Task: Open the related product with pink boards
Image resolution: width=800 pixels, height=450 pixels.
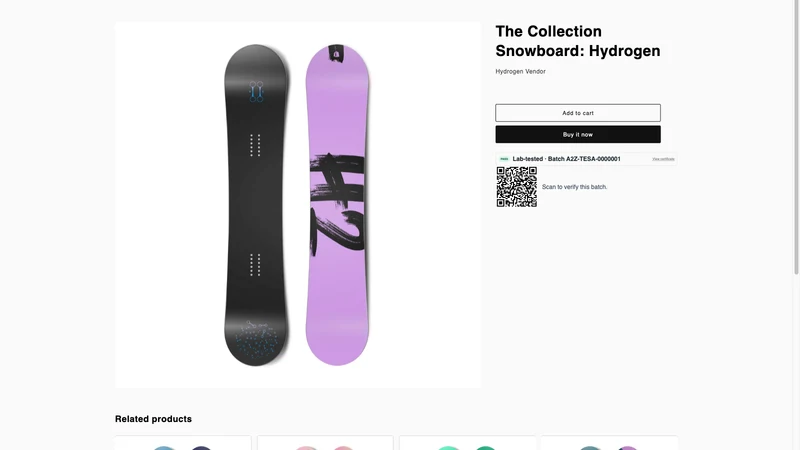Action: tap(325, 443)
